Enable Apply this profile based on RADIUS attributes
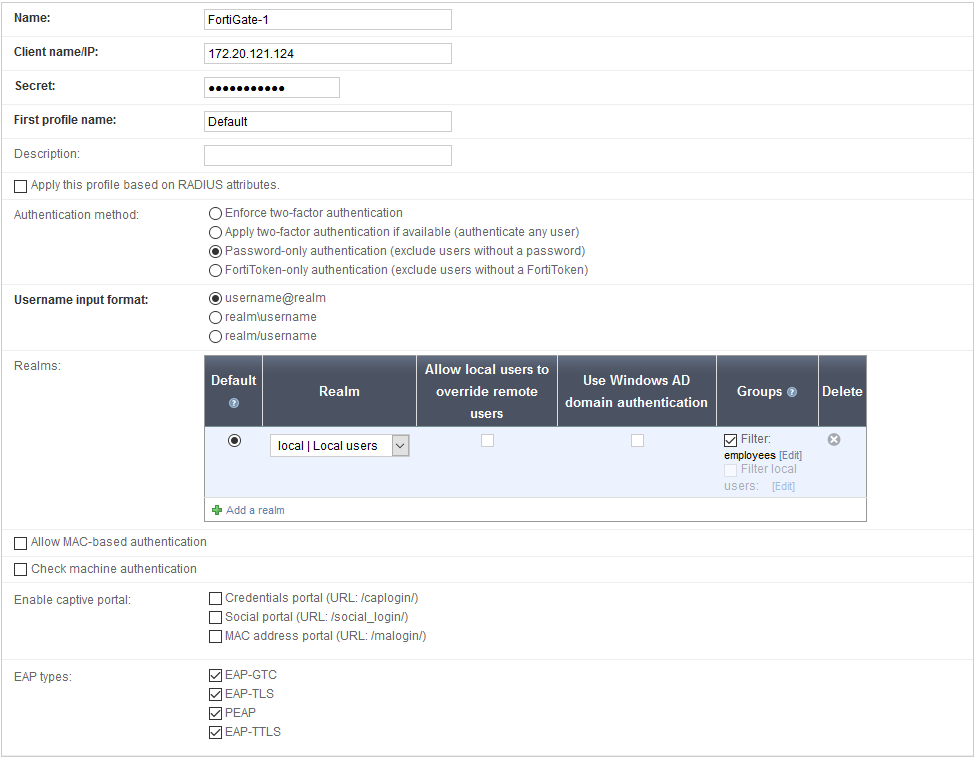This screenshot has height=760, width=977. pyautogui.click(x=21, y=186)
